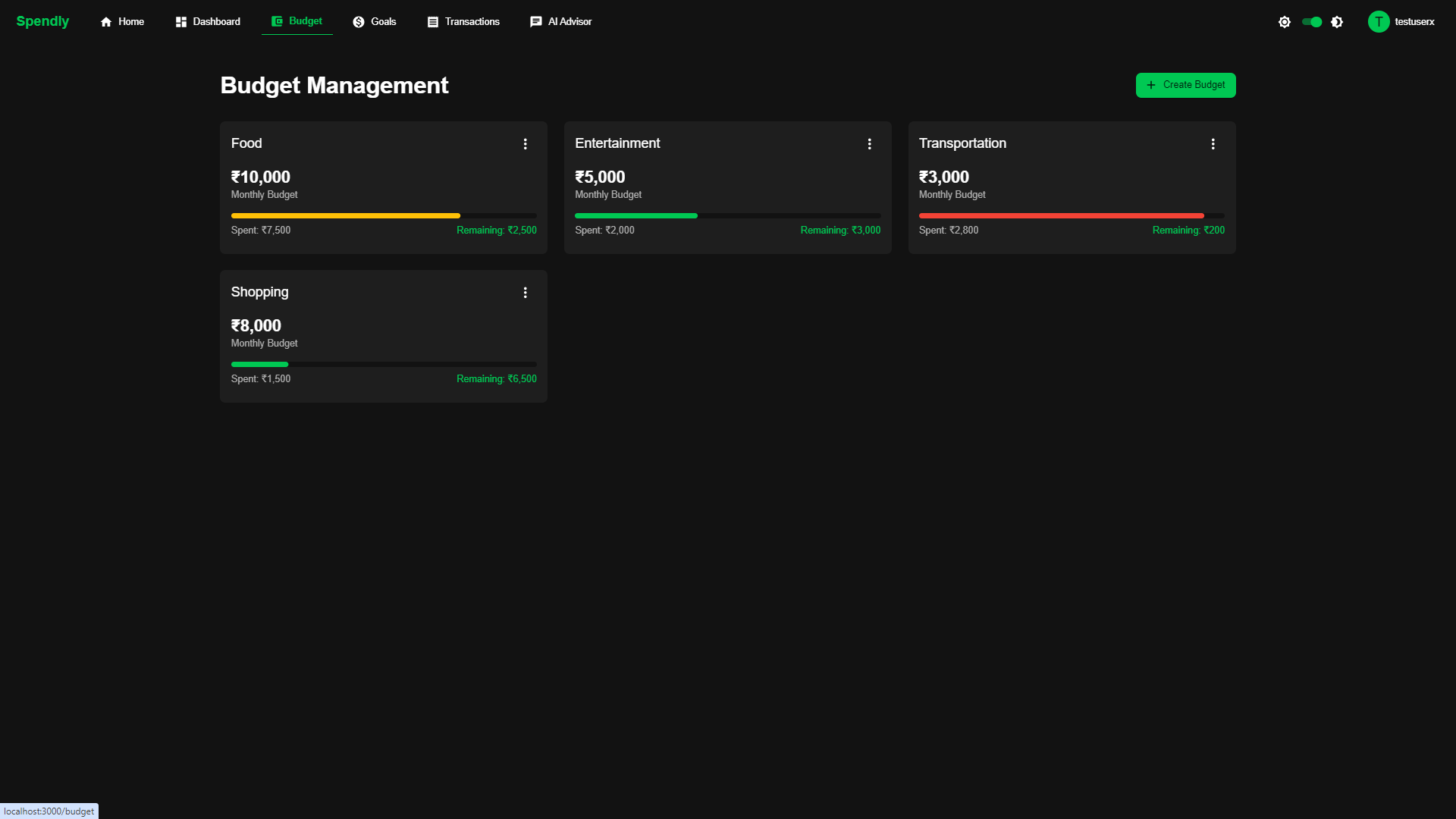Screen dimensions: 1456x819
Task: Open Food budget options menu
Action: [525, 144]
